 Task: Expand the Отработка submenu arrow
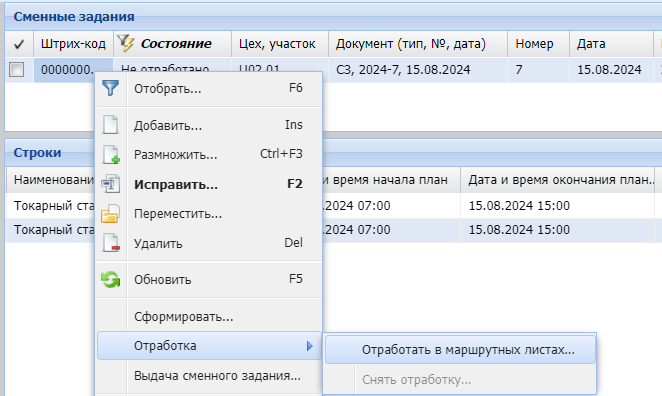[310, 346]
